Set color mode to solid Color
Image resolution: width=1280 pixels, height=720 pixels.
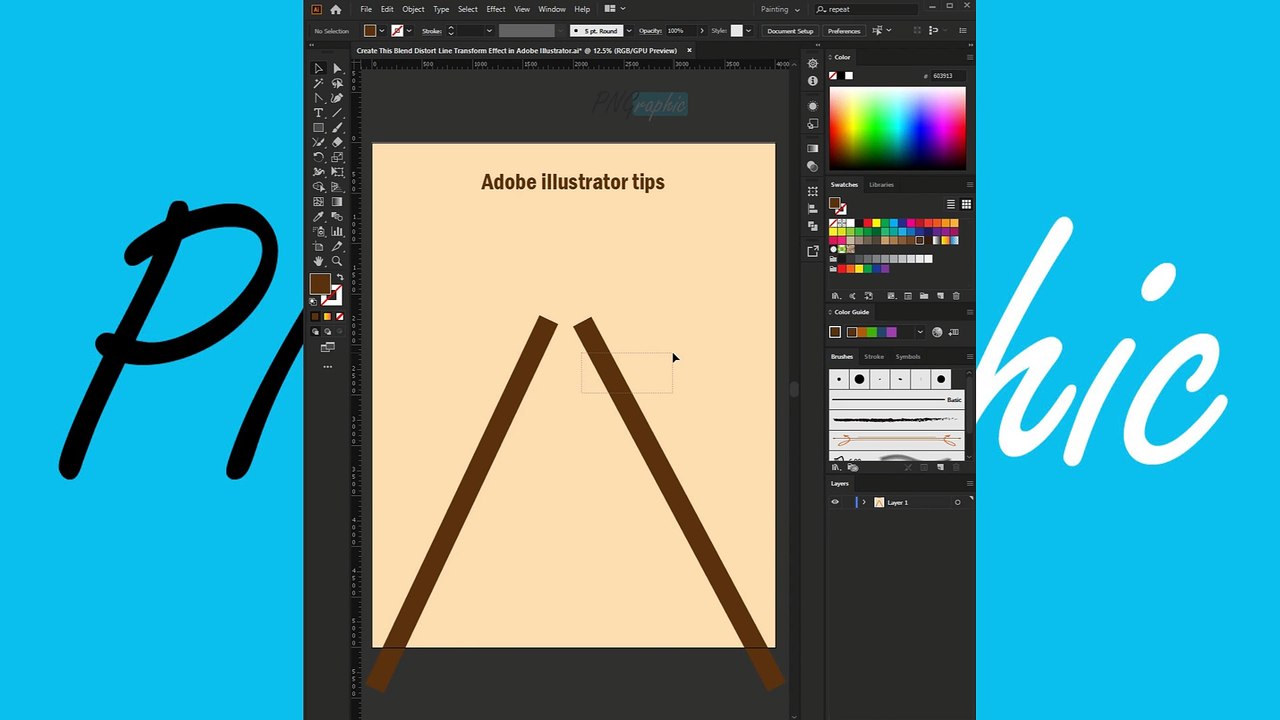(x=315, y=317)
